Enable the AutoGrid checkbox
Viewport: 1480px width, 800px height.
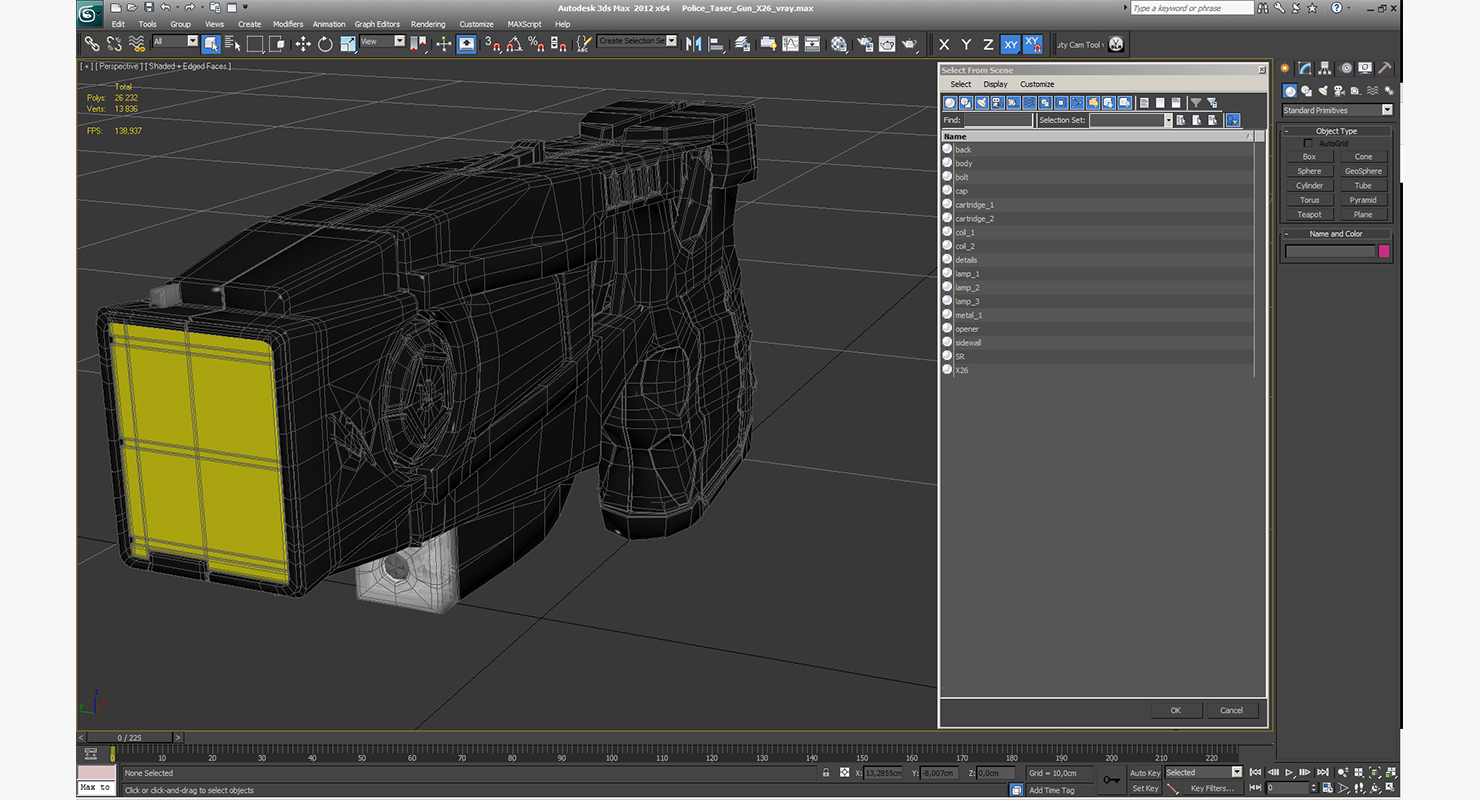point(1308,143)
